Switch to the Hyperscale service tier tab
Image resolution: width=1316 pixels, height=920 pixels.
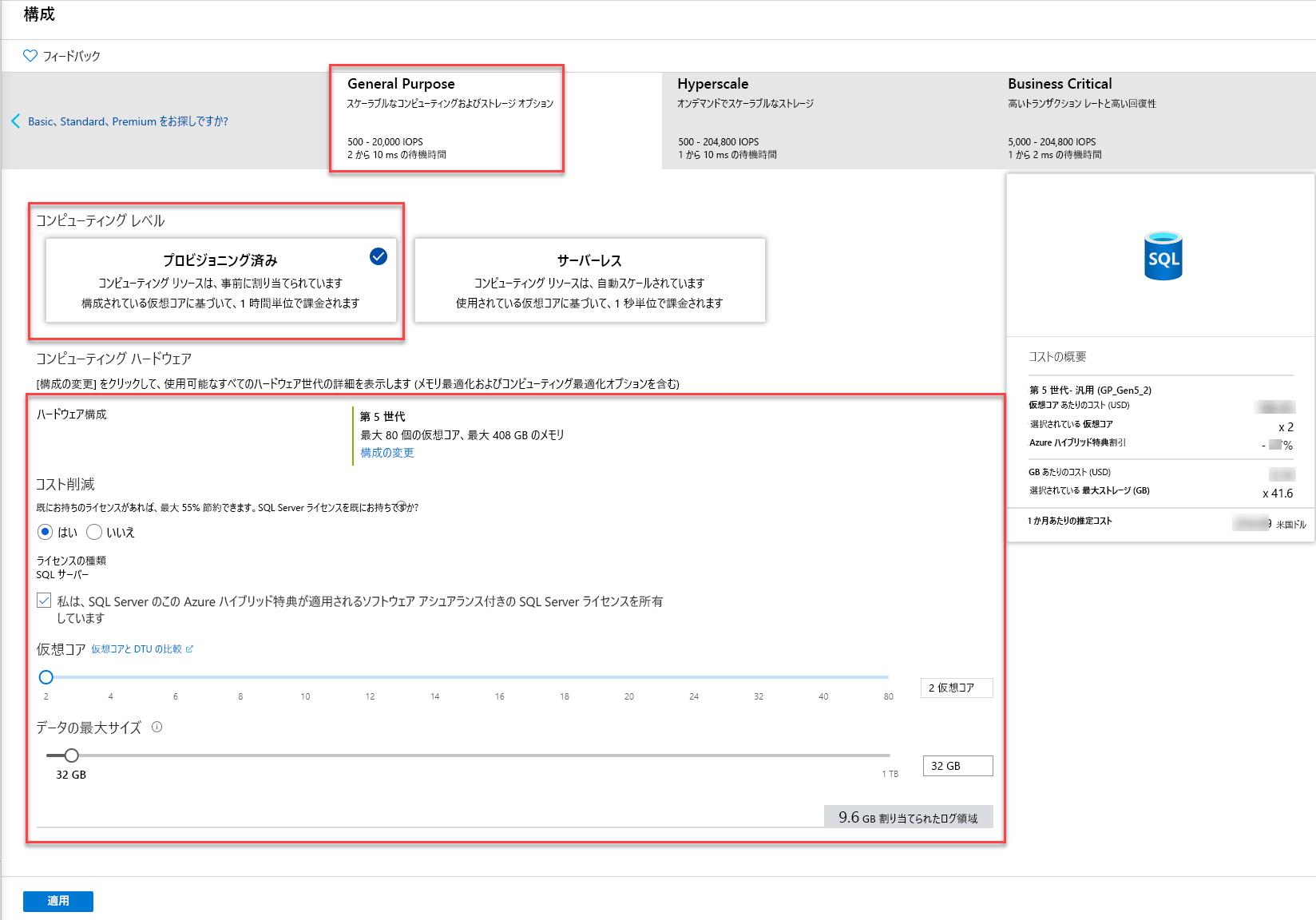tap(826, 120)
